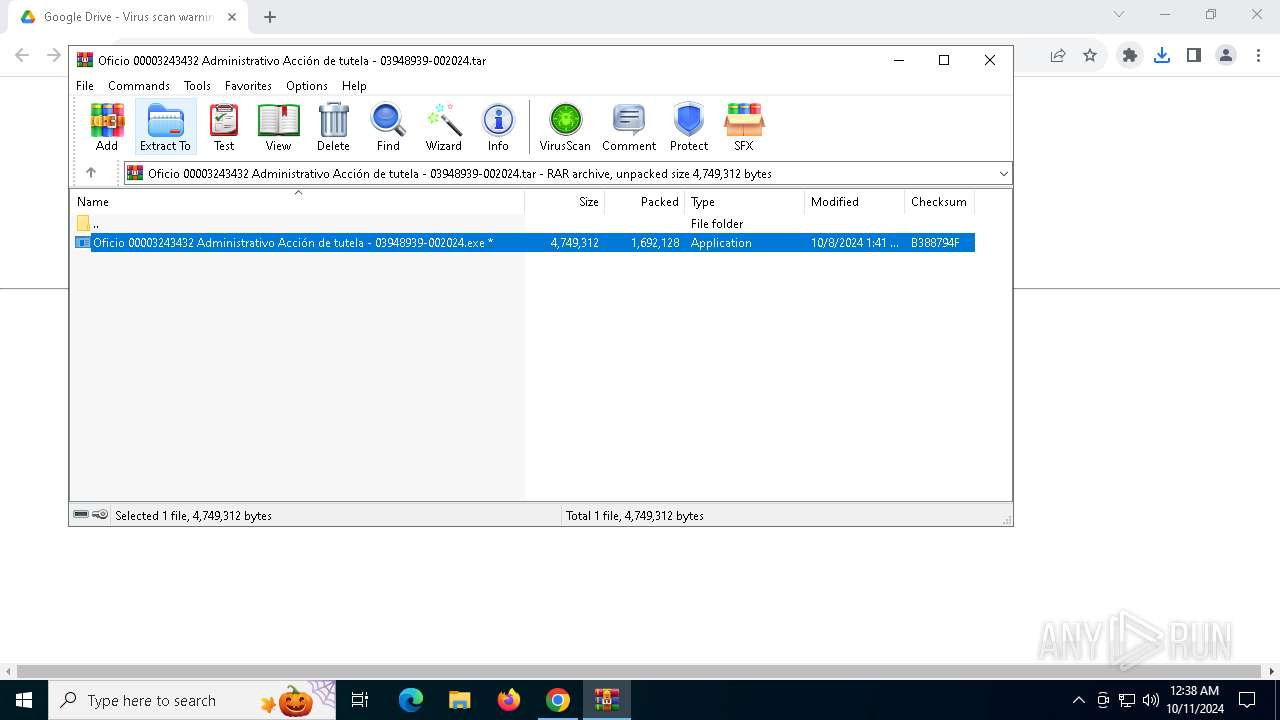Run the Test archive tool

click(224, 127)
